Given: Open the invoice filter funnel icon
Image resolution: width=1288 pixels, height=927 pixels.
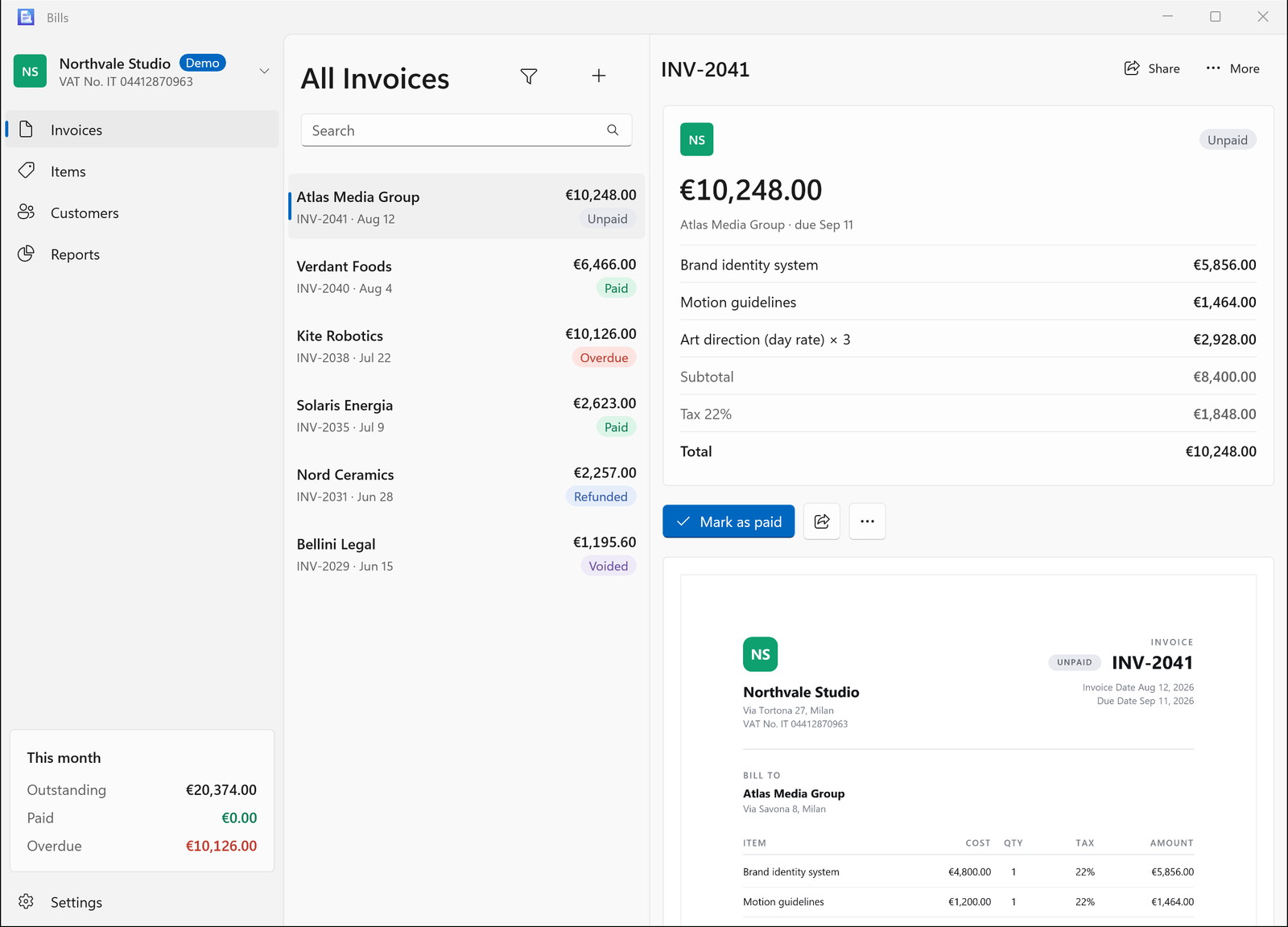Looking at the screenshot, I should coord(529,76).
